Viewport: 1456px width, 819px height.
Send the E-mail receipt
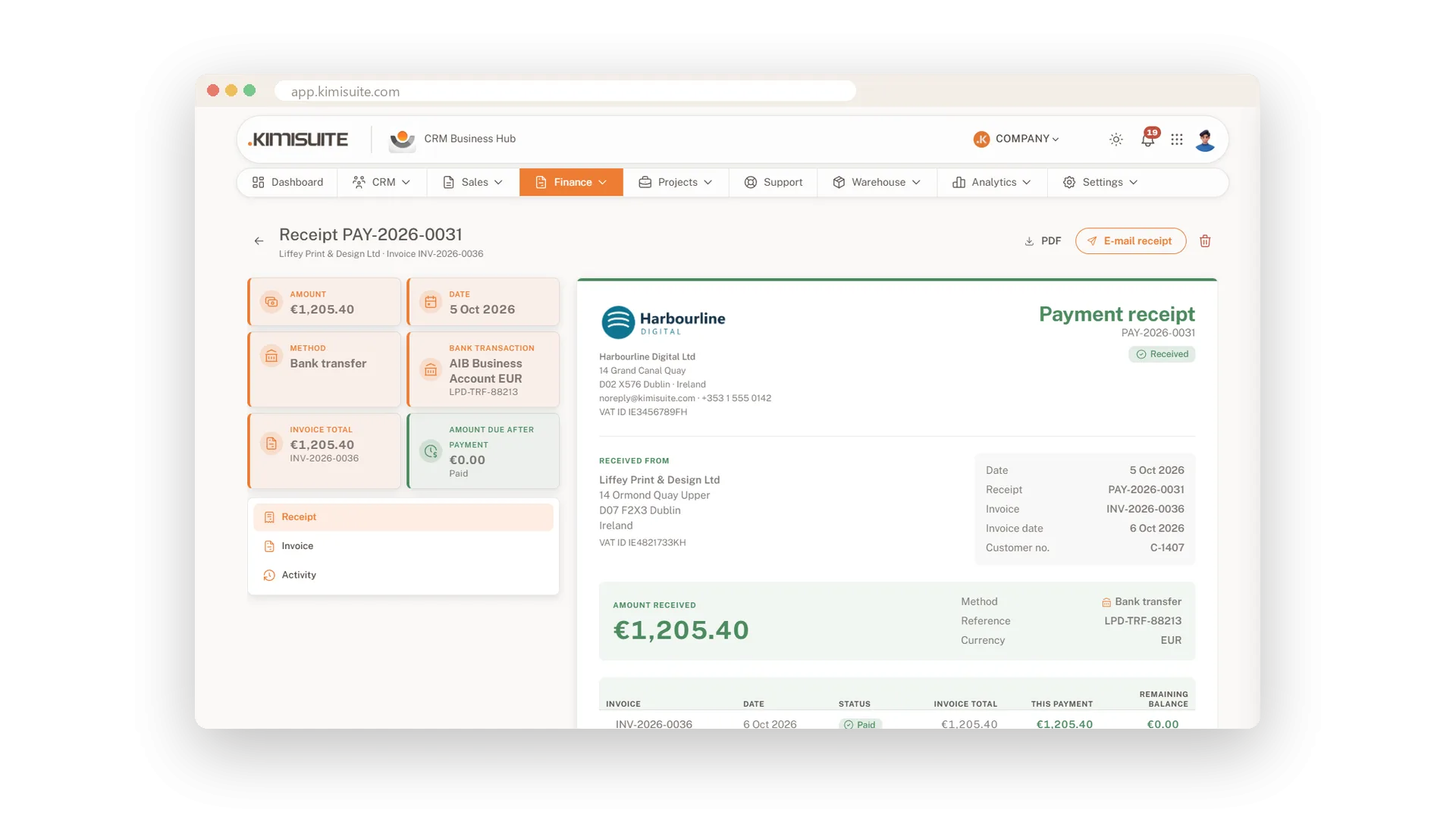1130,241
